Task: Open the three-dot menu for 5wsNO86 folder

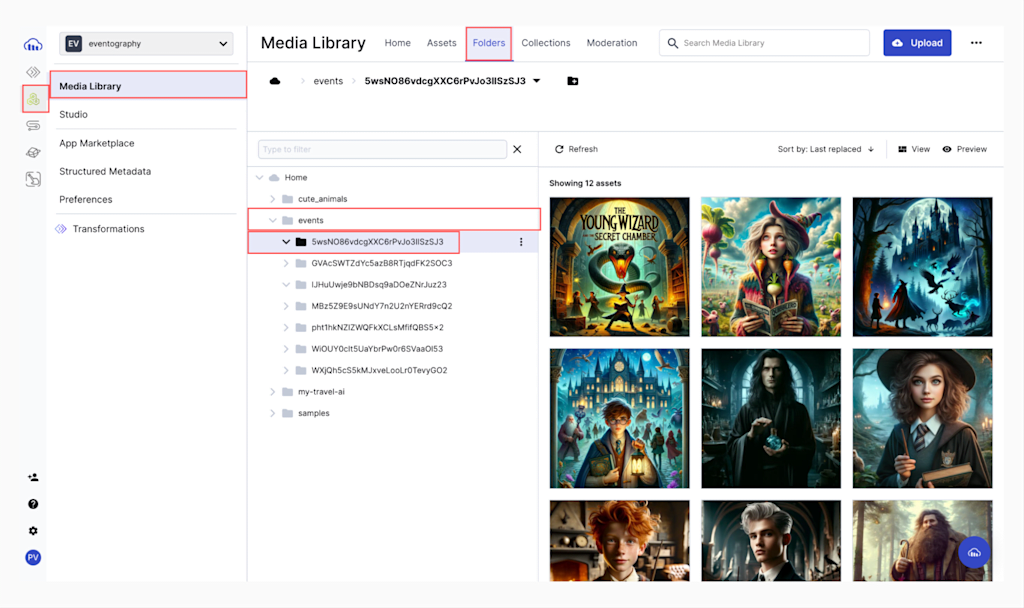Action: click(521, 242)
